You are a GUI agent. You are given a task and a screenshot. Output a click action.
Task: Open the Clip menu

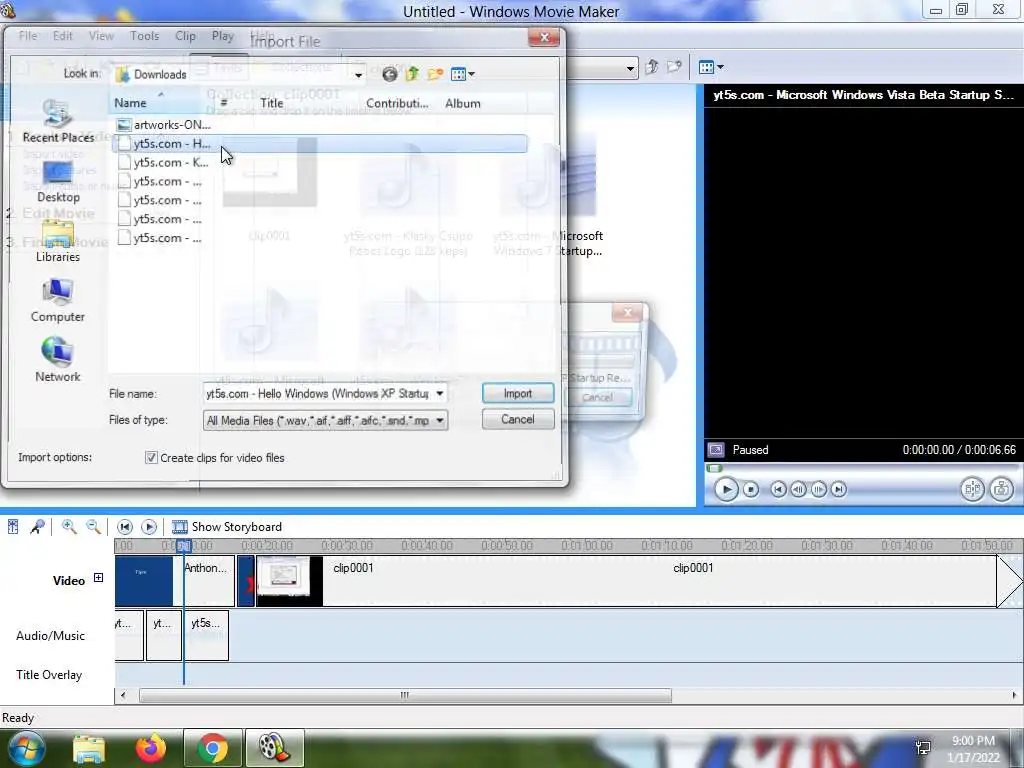coord(185,36)
